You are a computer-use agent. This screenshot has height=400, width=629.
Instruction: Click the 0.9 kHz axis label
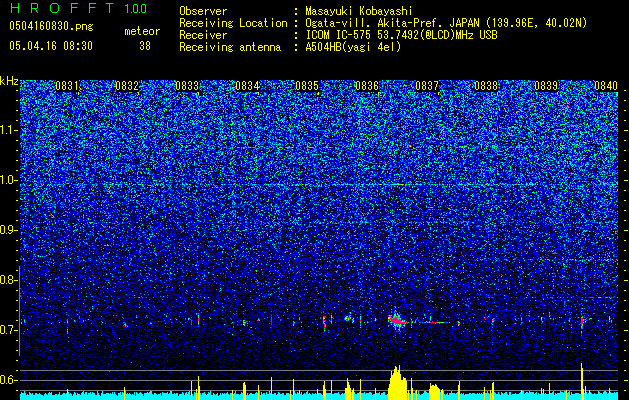click(x=8, y=230)
